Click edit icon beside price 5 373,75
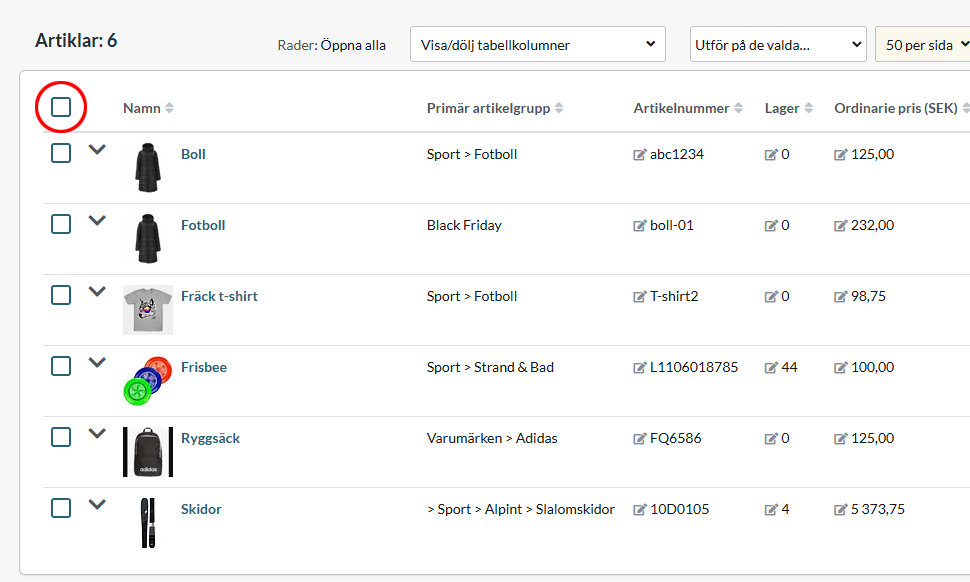970x582 pixels. (x=841, y=510)
